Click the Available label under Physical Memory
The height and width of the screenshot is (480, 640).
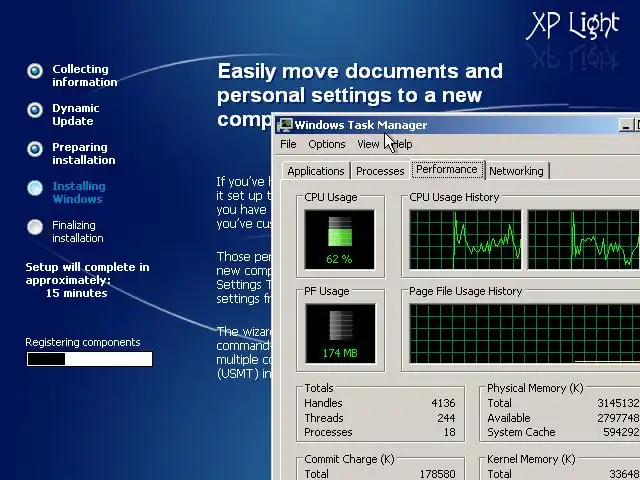click(509, 418)
